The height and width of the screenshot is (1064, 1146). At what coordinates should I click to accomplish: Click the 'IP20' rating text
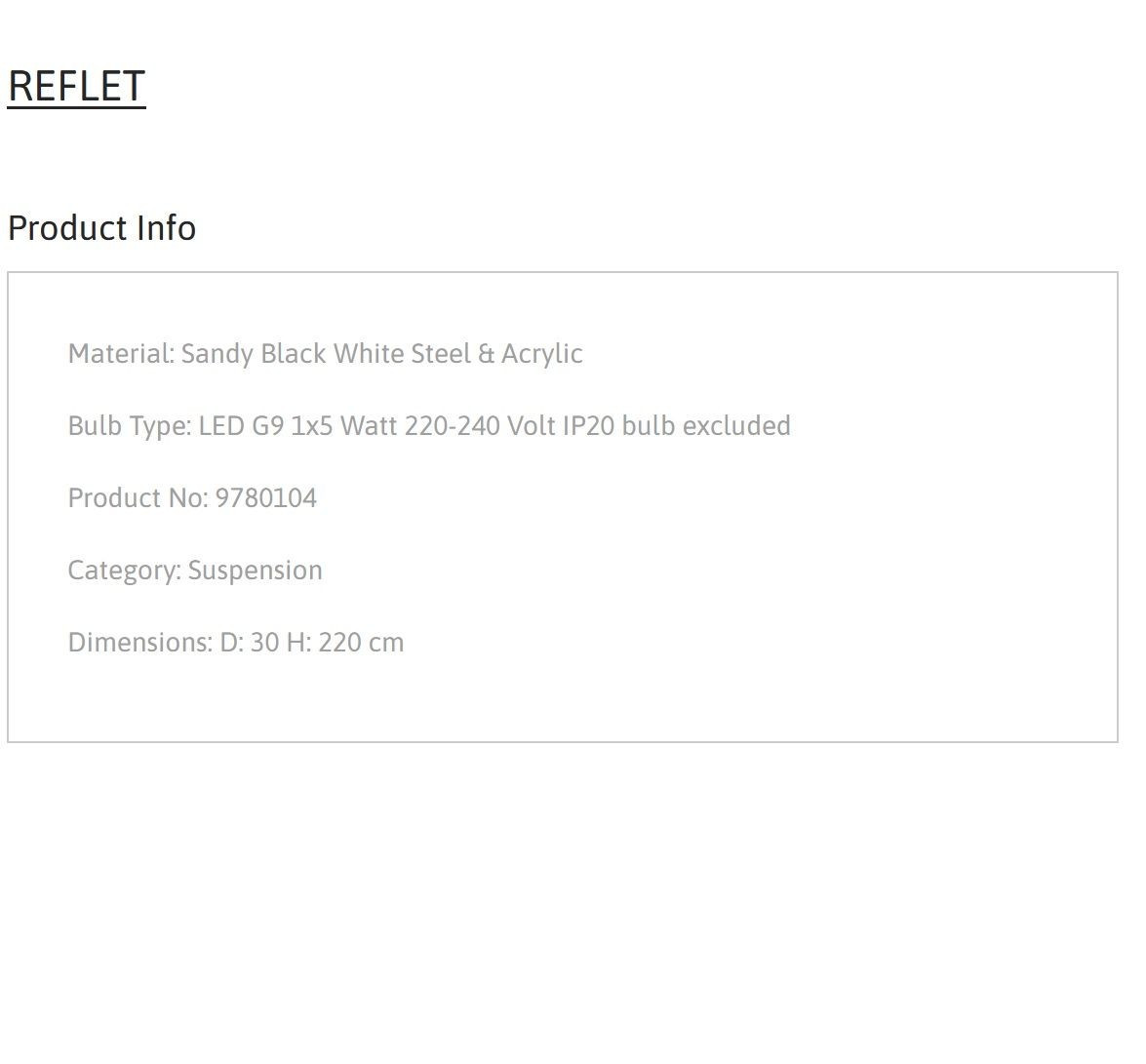pyautogui.click(x=588, y=426)
